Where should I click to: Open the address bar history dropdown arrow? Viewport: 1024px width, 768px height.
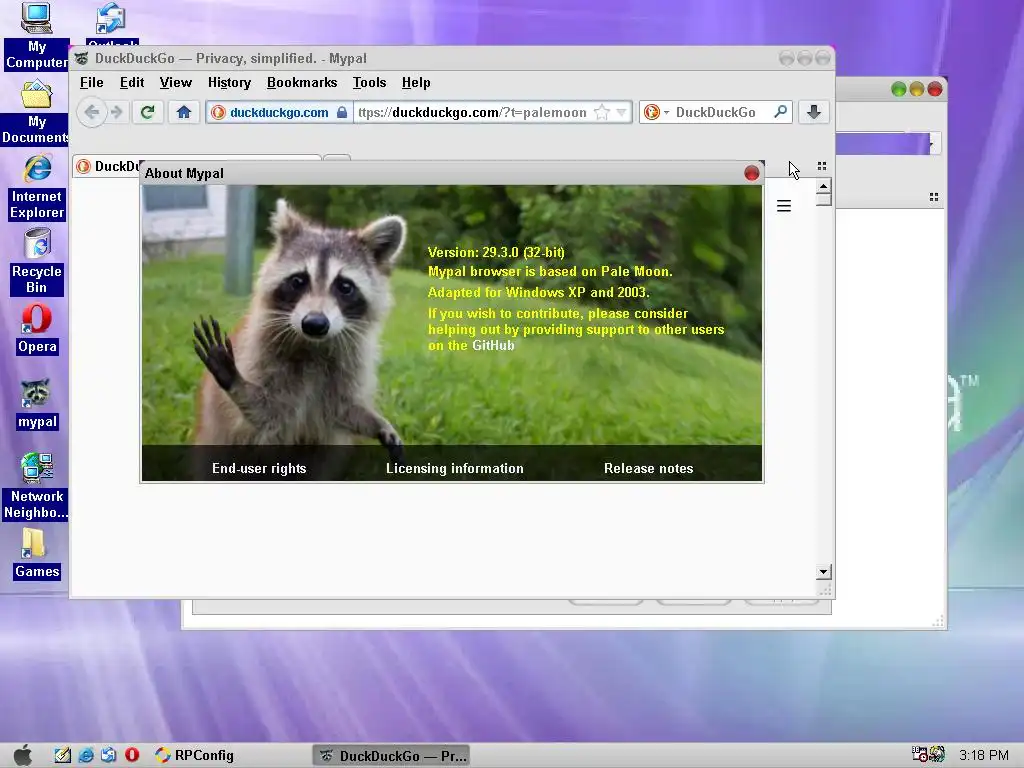pos(621,112)
